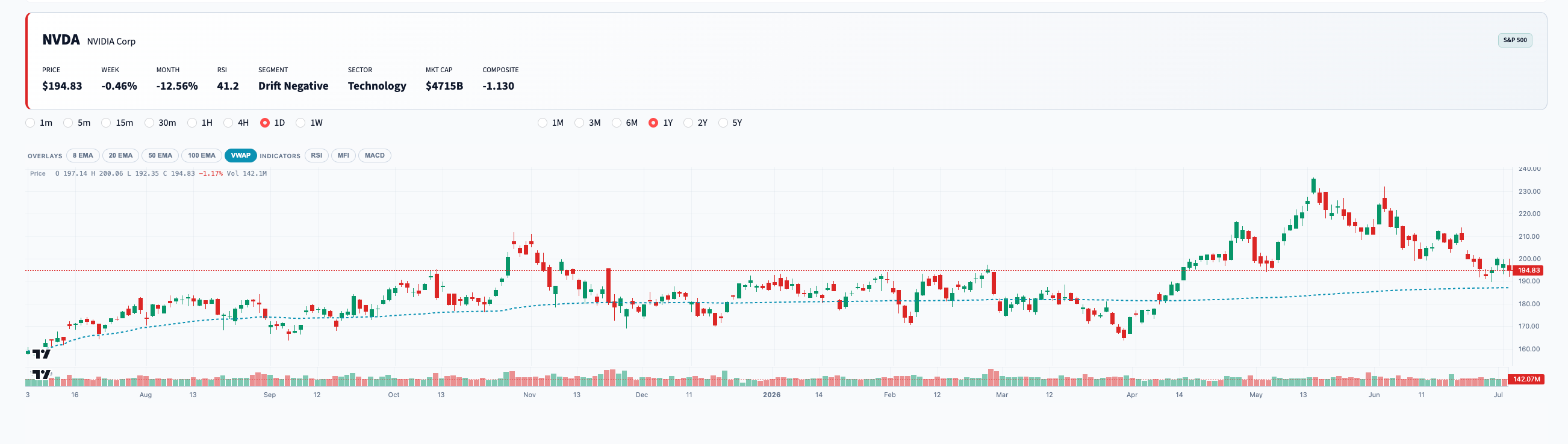Click the S&P 500 badge
The height and width of the screenshot is (444, 1568).
1515,40
